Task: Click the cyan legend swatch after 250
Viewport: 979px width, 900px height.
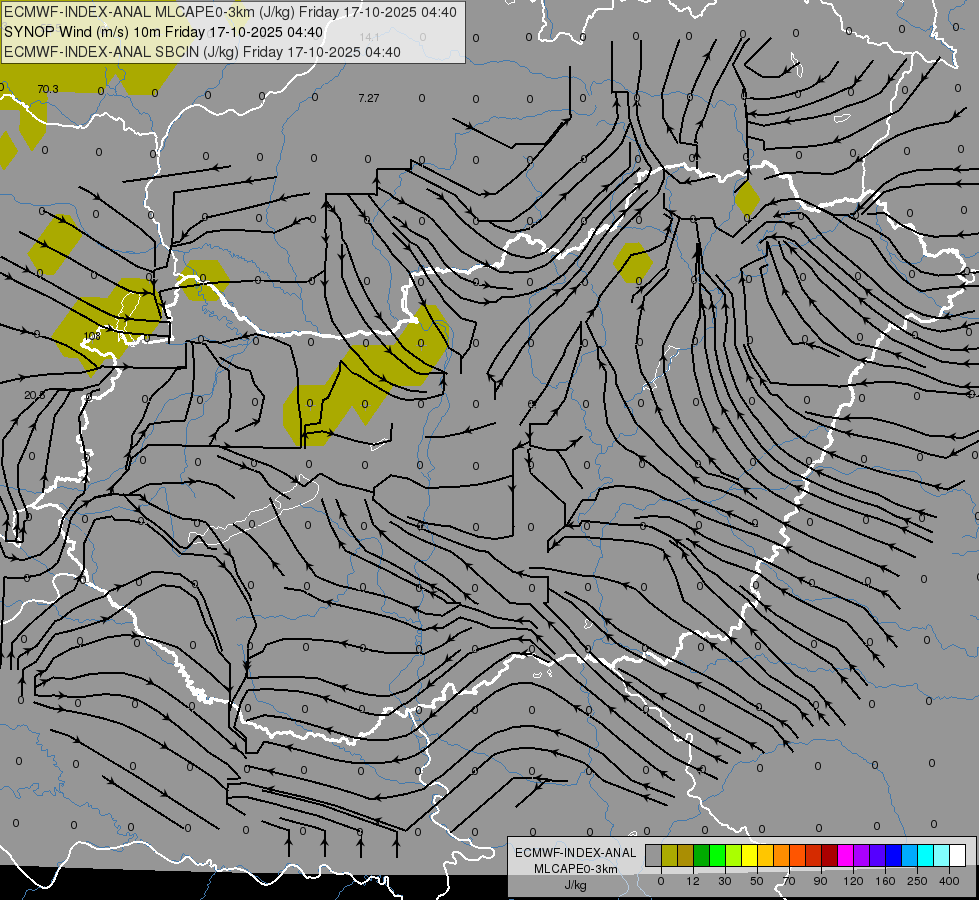Action: (x=925, y=855)
